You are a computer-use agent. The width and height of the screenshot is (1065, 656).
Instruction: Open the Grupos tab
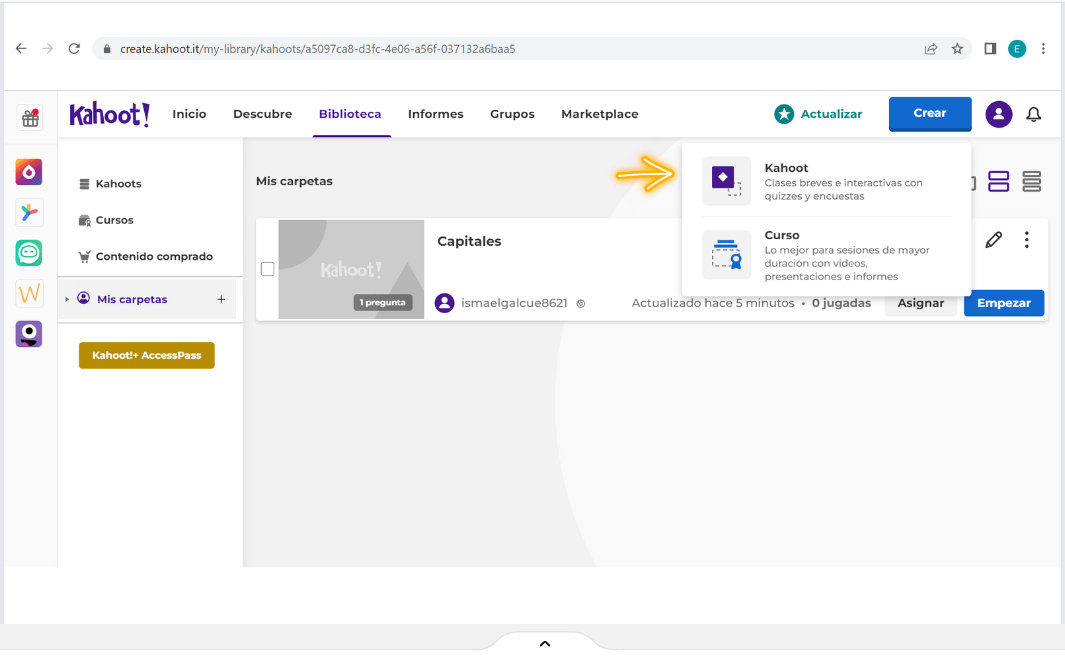point(512,114)
